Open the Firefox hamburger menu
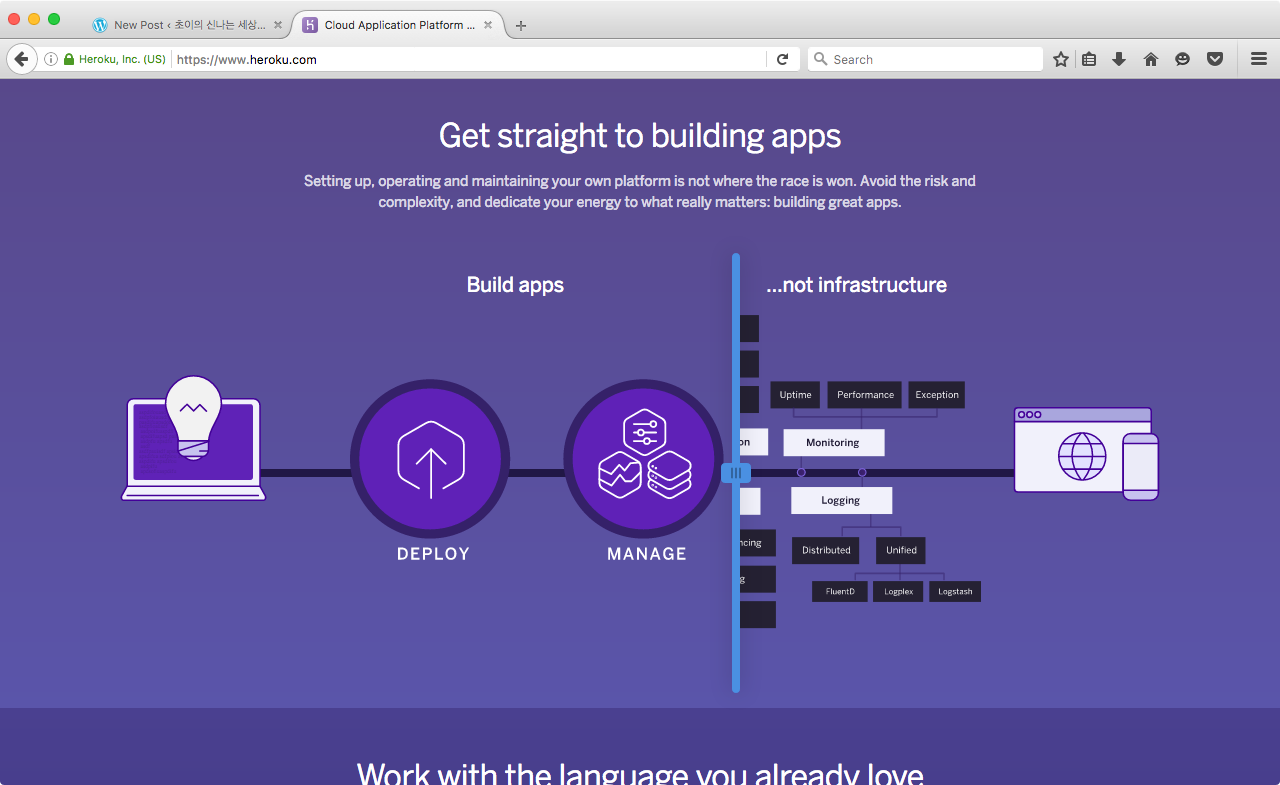Screen dimensions: 1280x785 pos(1259,59)
